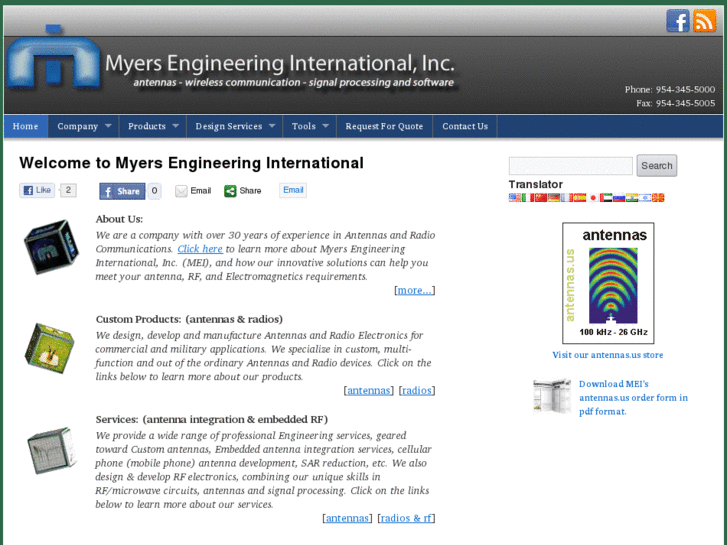Open 'radios & rf' link under Services
This screenshot has width=727, height=545.
tap(406, 518)
